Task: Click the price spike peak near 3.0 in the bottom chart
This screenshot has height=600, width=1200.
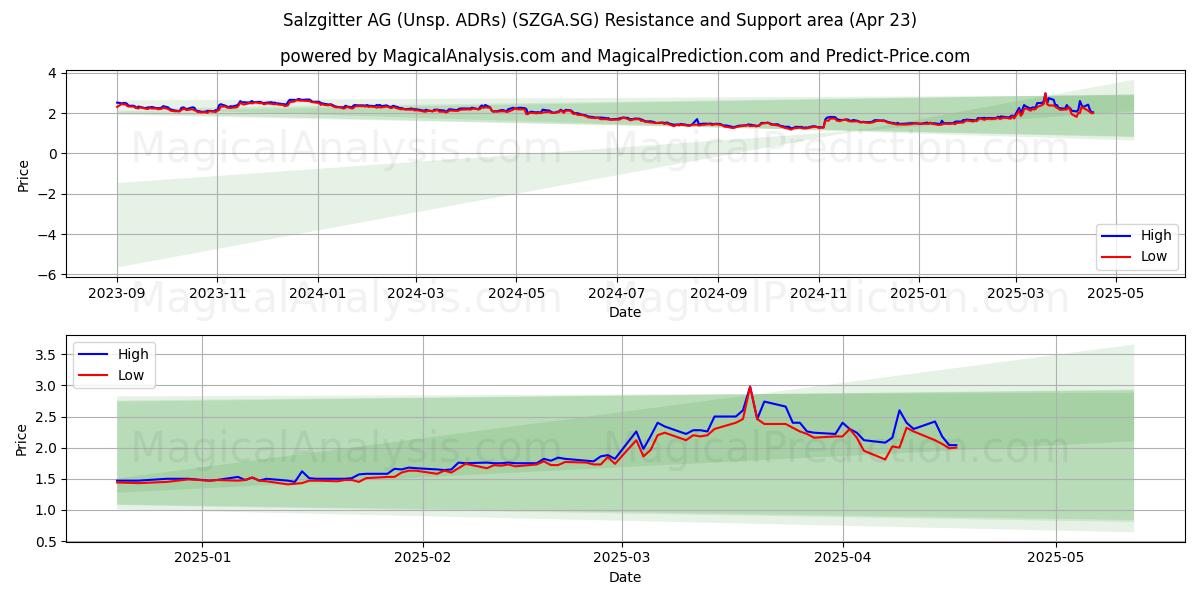Action: point(750,387)
